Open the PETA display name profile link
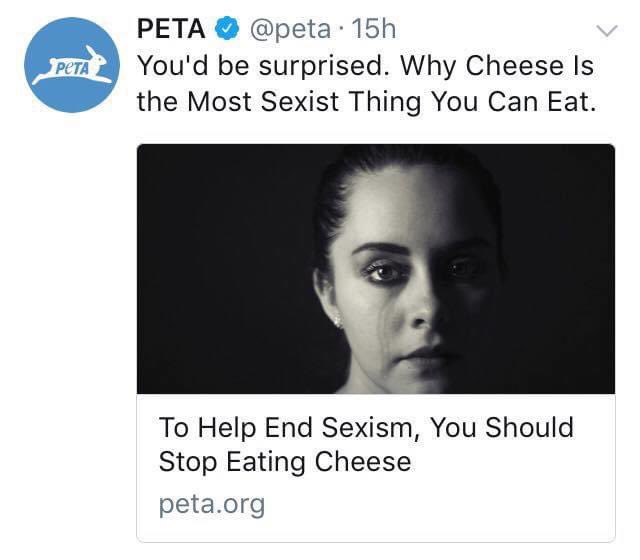This screenshot has width=640, height=560. (170, 31)
